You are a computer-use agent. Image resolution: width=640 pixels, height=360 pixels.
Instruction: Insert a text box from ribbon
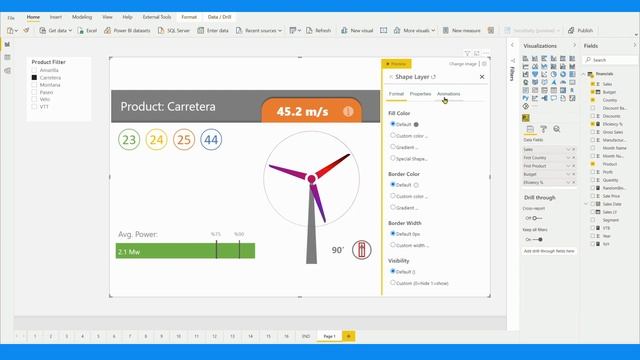point(383,31)
